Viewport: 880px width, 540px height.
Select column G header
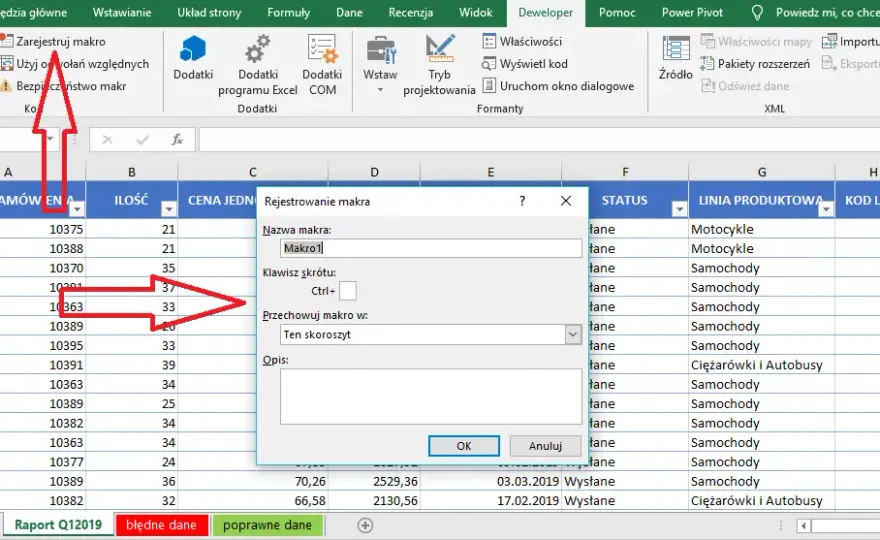762,172
